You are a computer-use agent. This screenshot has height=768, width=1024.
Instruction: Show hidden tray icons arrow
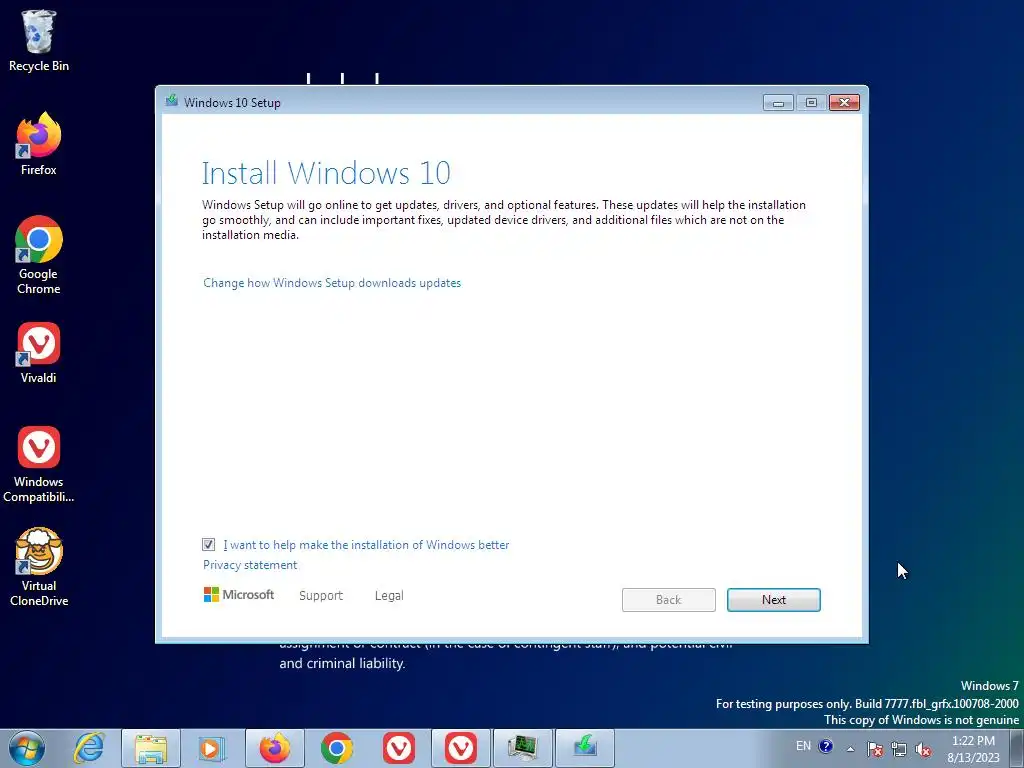(x=850, y=748)
